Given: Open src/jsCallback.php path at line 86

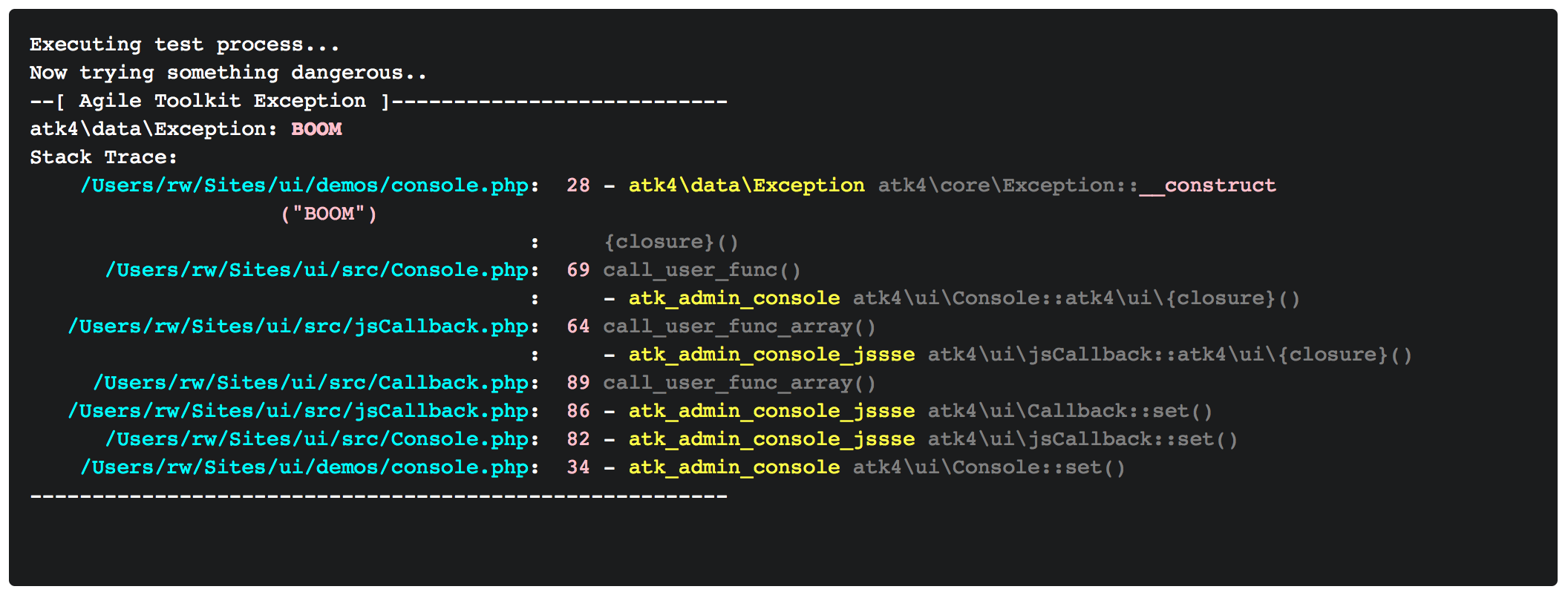Looking at the screenshot, I should pyautogui.click(x=298, y=411).
